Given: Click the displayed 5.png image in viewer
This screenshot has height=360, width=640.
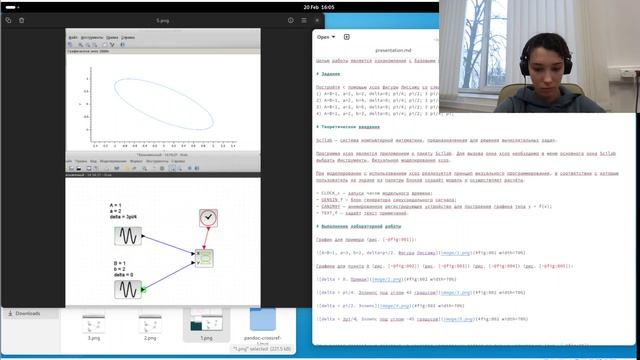Looking at the screenshot, I should [x=163, y=167].
